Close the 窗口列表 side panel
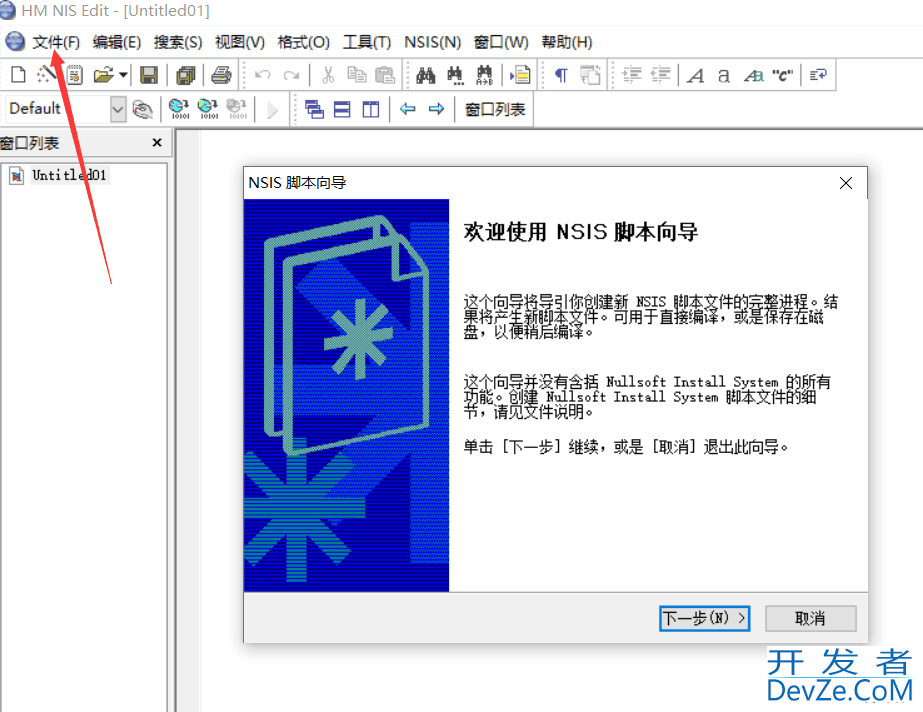 (x=157, y=142)
